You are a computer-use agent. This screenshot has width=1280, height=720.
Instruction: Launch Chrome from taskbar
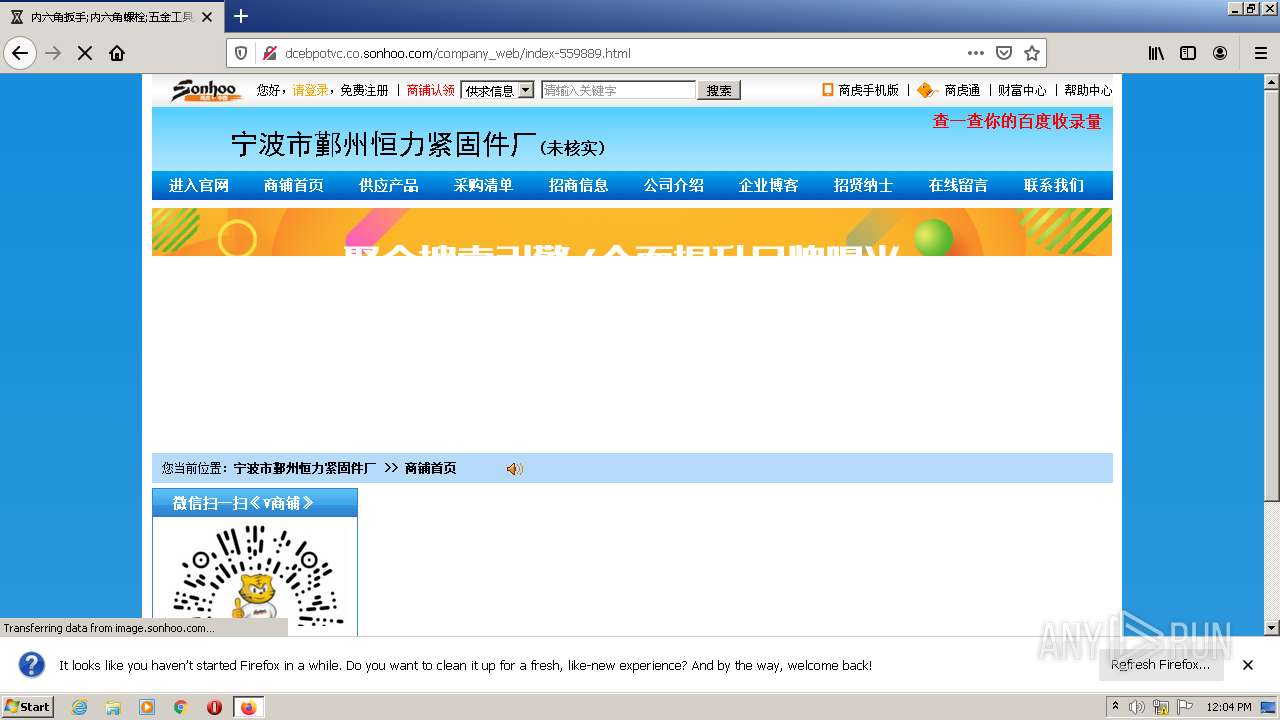point(180,707)
